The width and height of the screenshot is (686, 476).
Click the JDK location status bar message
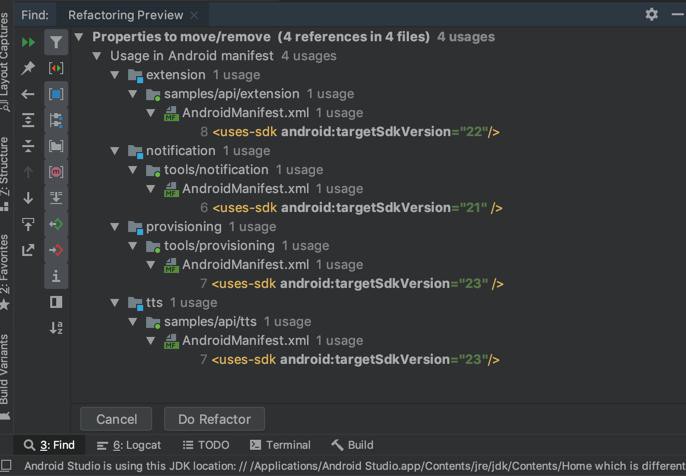tap(355, 466)
